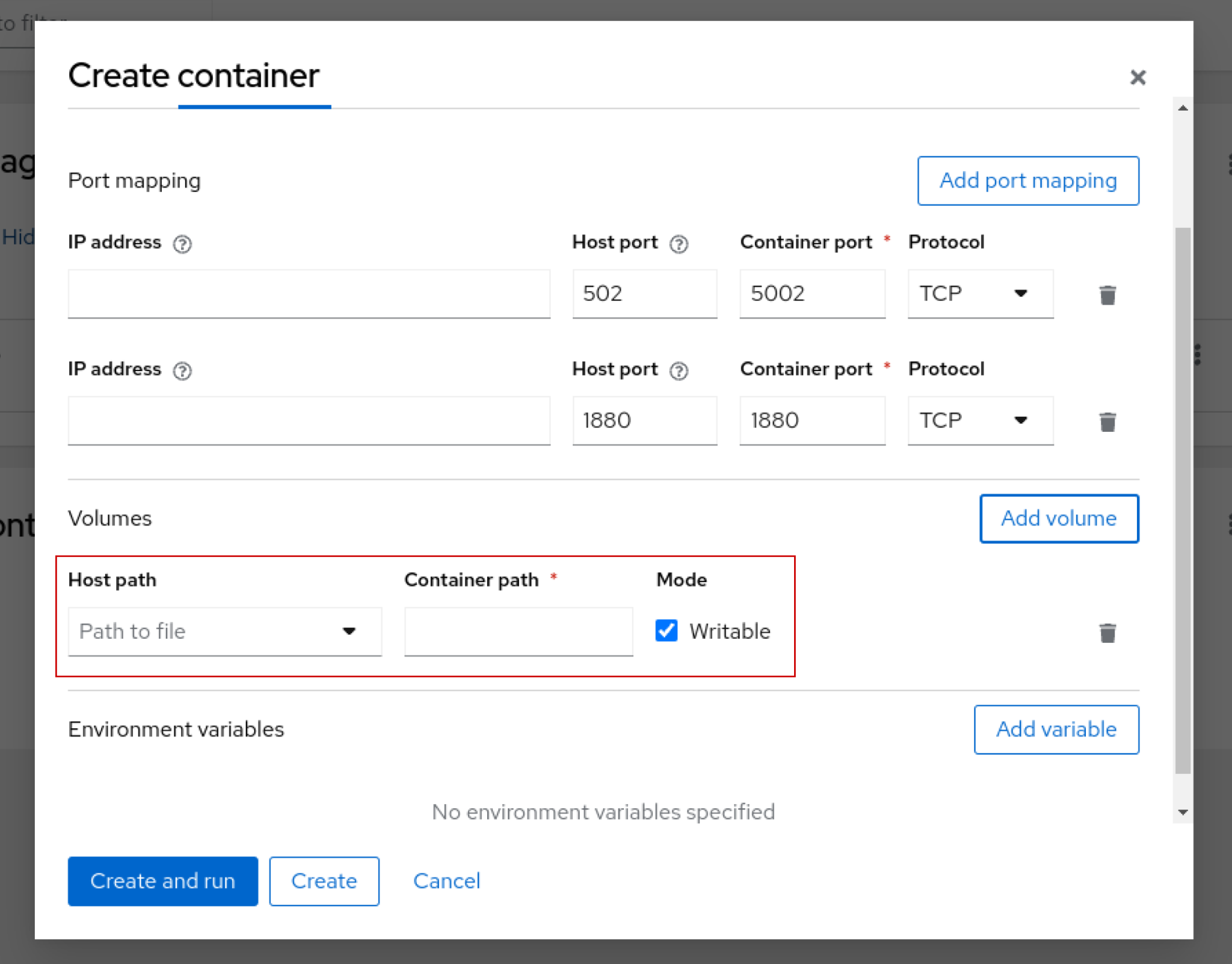The image size is (1232, 964).
Task: Click the Cancel link
Action: (446, 881)
